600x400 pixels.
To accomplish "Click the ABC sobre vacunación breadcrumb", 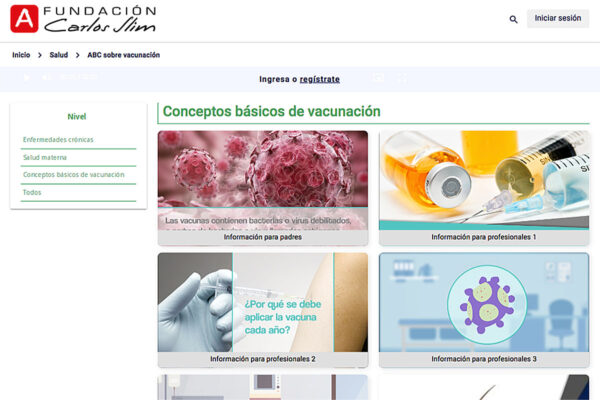I will (x=123, y=55).
